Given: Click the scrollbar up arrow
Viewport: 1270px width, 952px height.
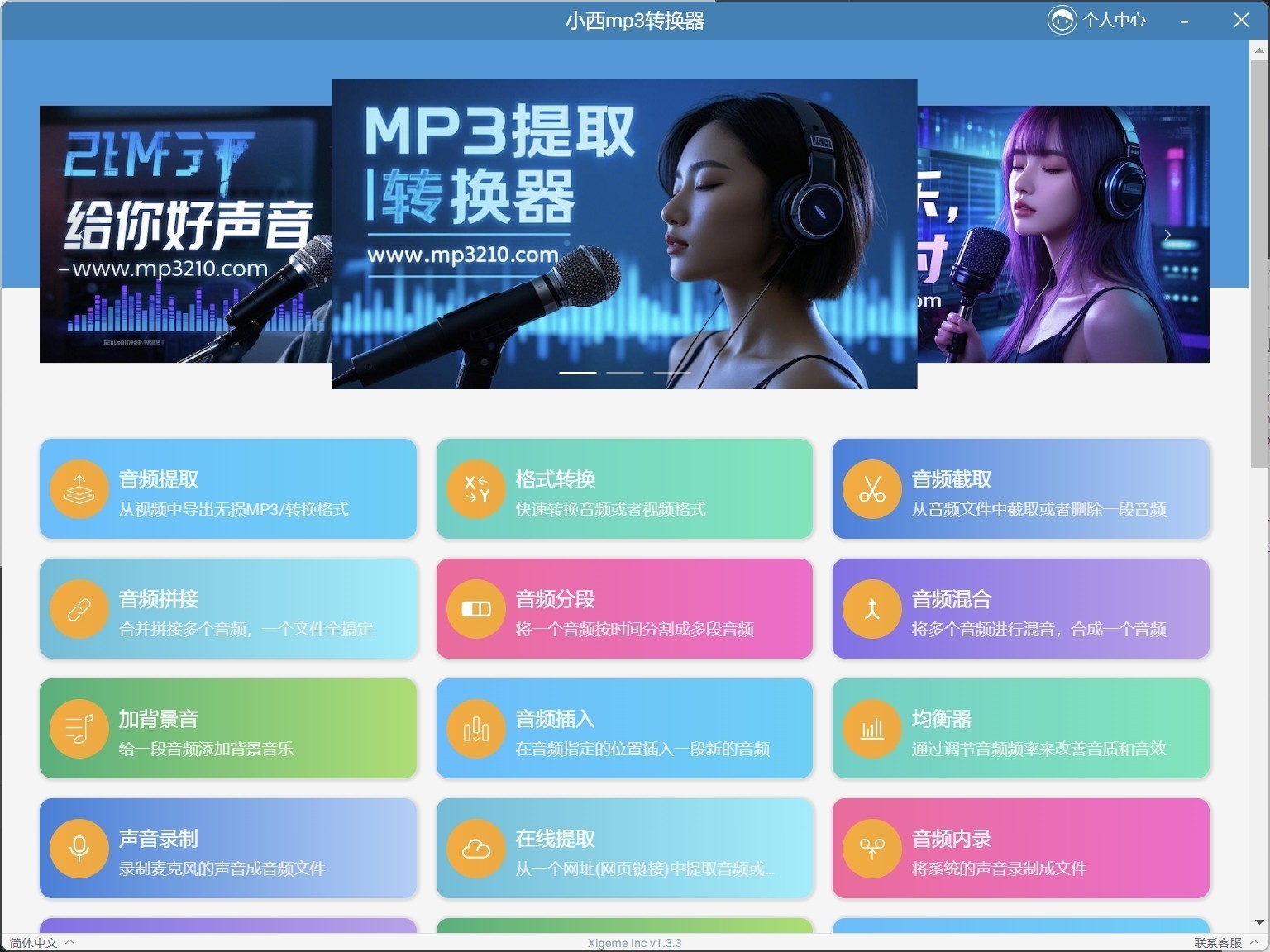Looking at the screenshot, I should click(1259, 49).
